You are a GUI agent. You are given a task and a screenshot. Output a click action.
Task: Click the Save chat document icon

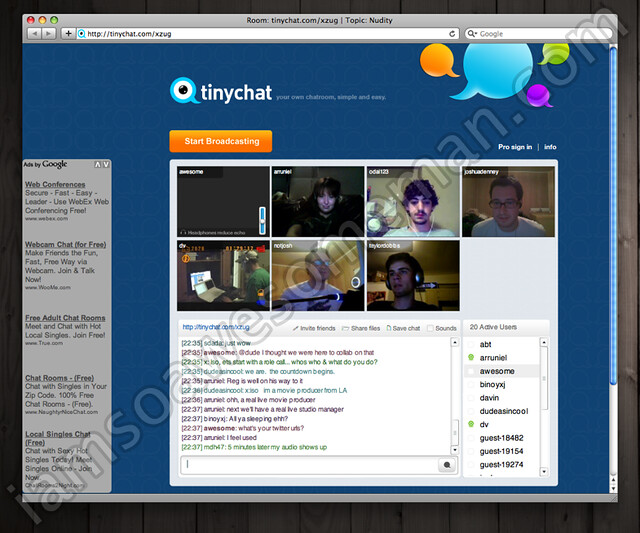(x=389, y=328)
